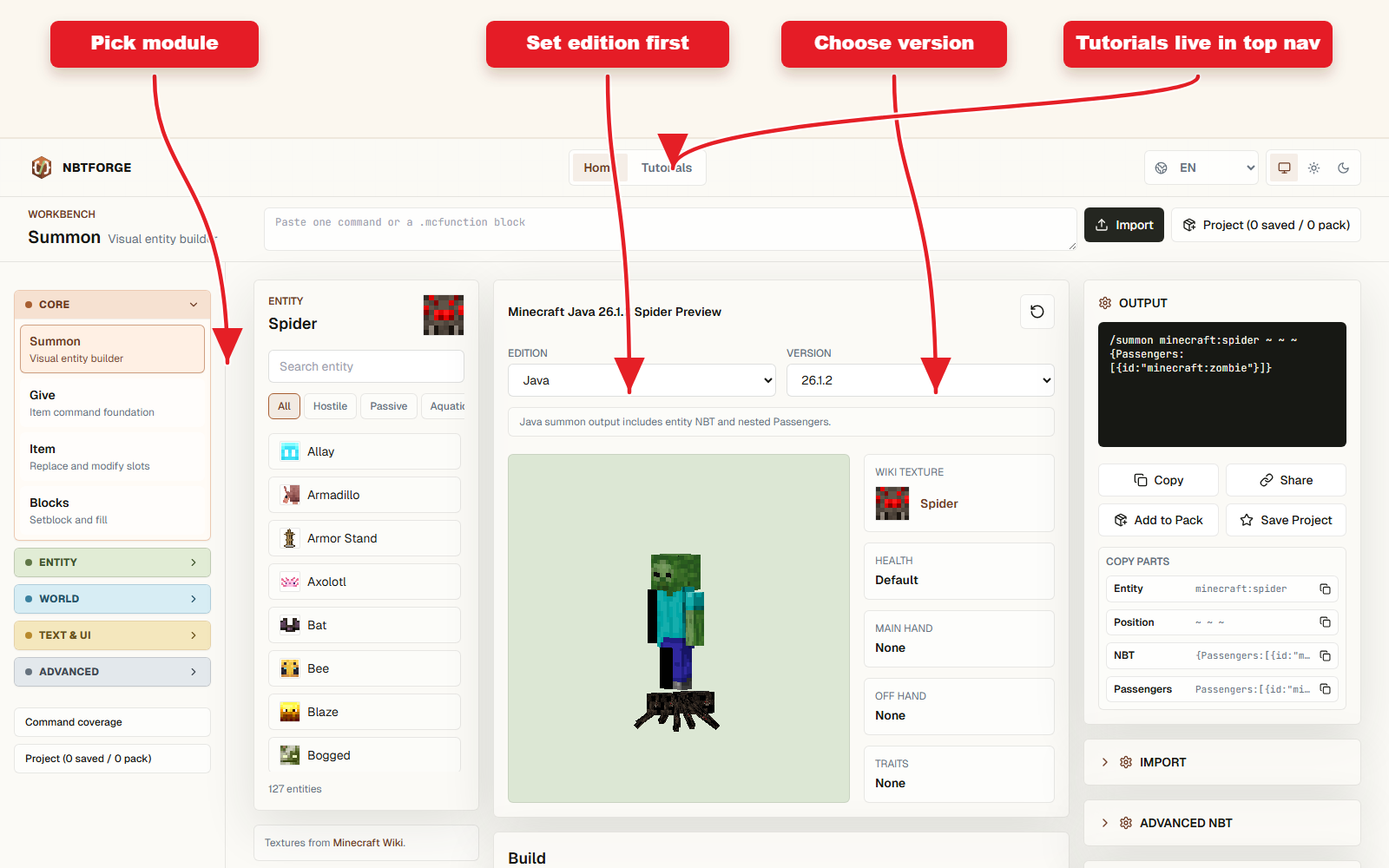Expand the TEXT & UI module group

pyautogui.click(x=112, y=635)
